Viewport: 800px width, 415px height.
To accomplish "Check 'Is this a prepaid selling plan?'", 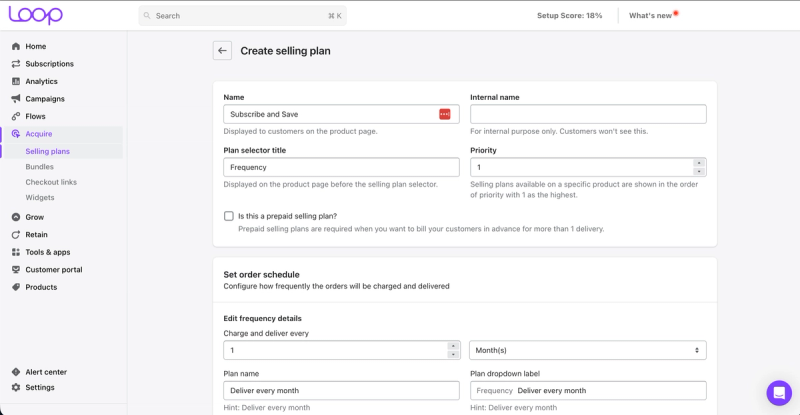I will 229,216.
